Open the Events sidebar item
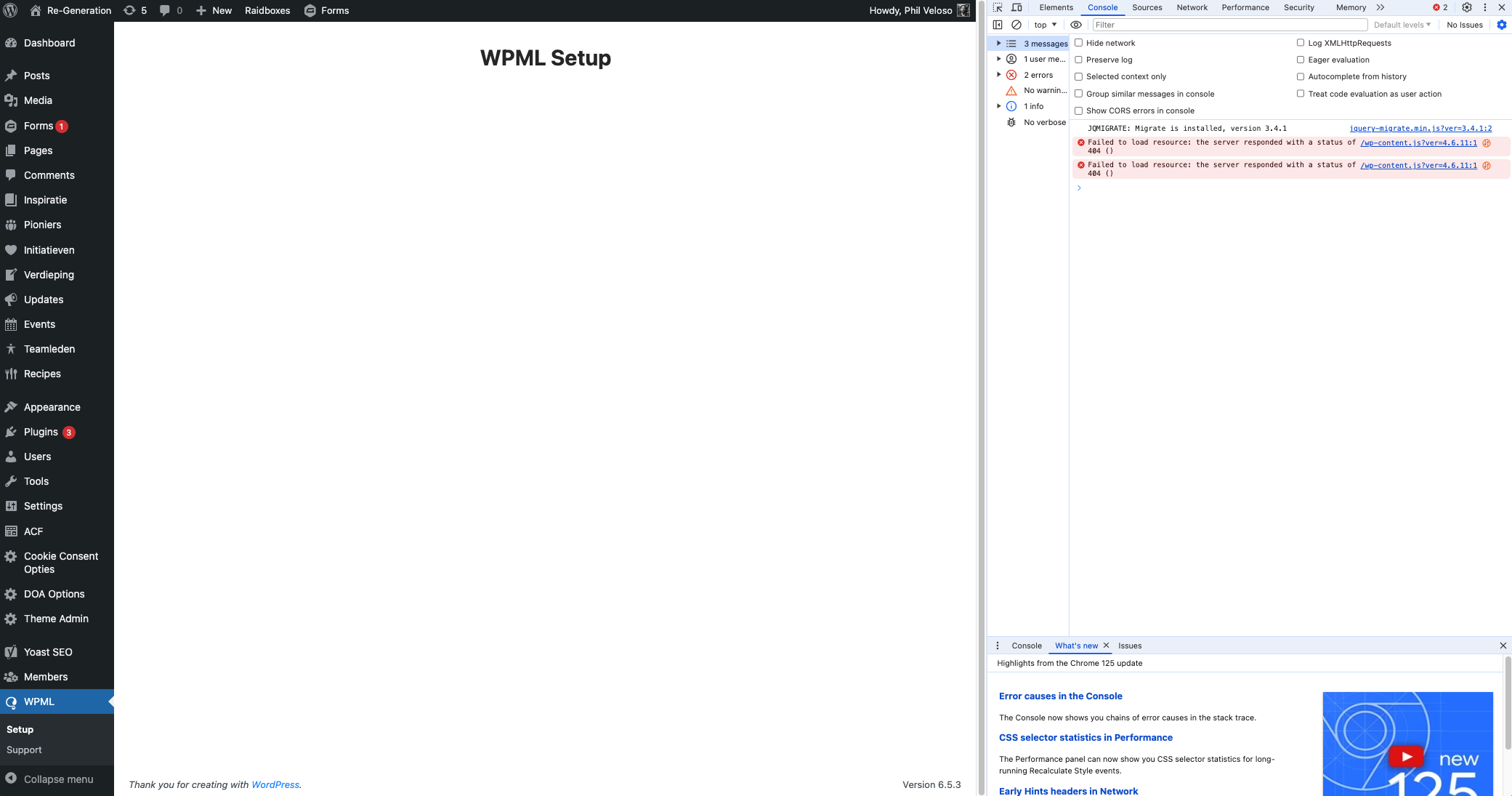This screenshot has width=1512, height=796. [x=57, y=324]
